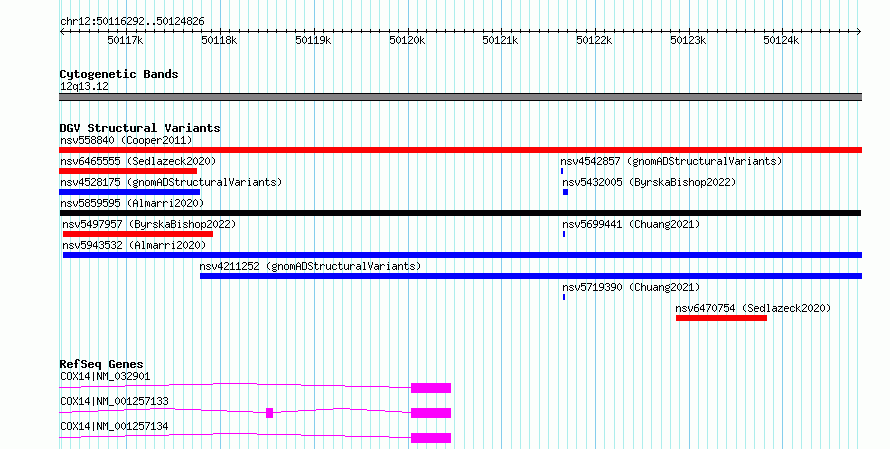Select the COX14|NM_001257134 magenta exon block
The image size is (890, 449).
tap(431, 438)
